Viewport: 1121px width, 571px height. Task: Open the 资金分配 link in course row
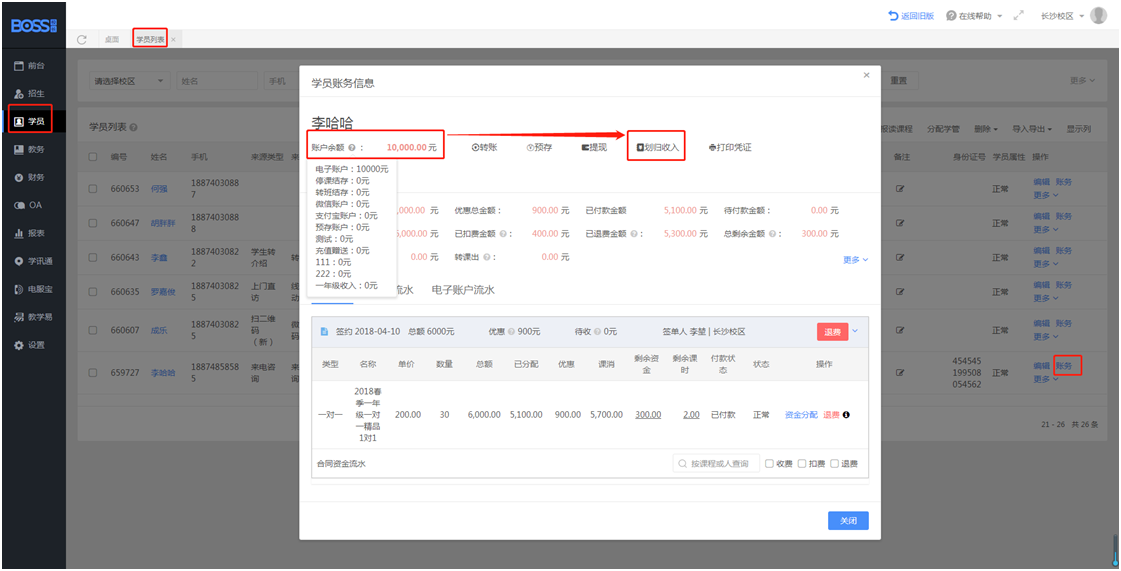point(801,414)
